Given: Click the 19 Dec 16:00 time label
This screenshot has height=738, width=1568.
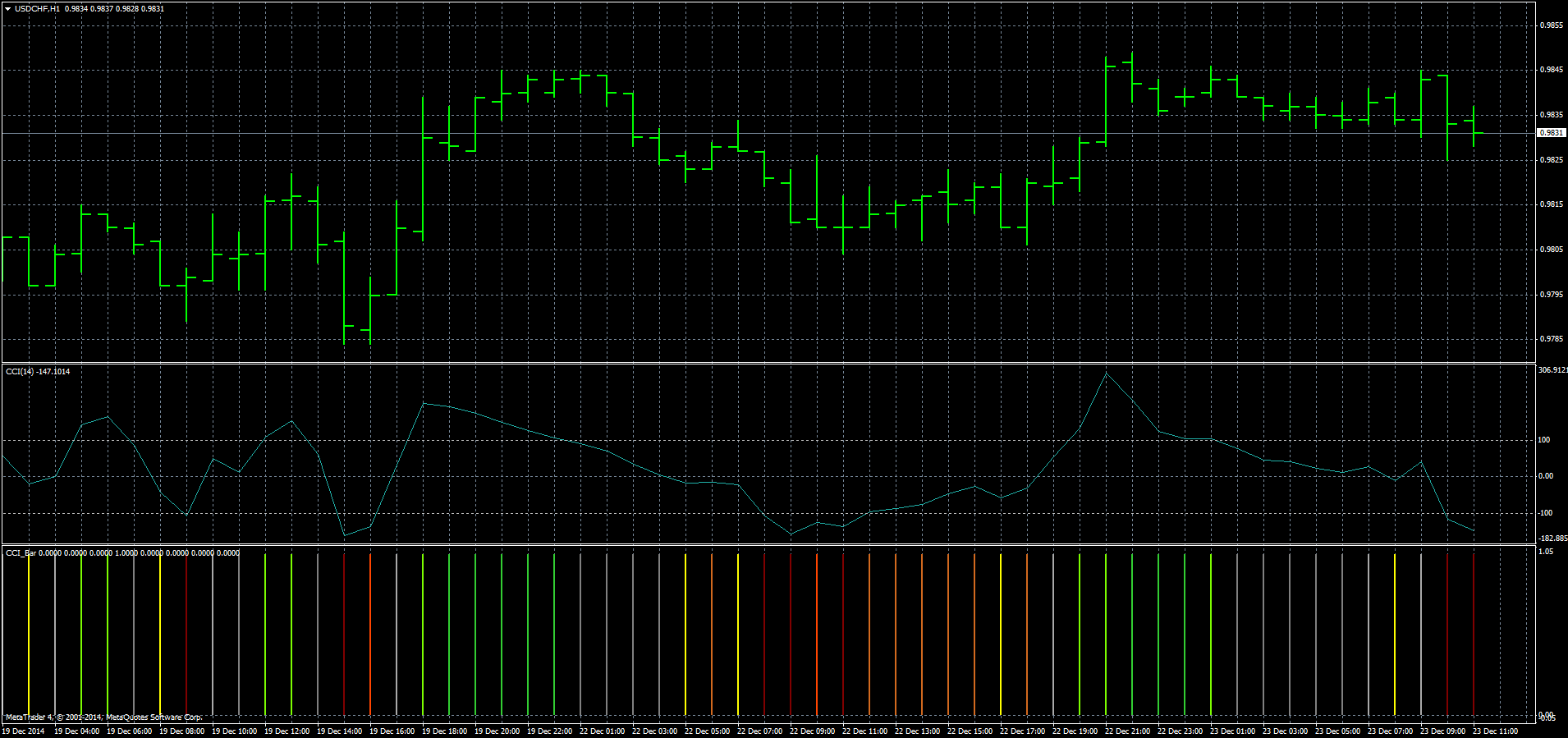Looking at the screenshot, I should [392, 731].
